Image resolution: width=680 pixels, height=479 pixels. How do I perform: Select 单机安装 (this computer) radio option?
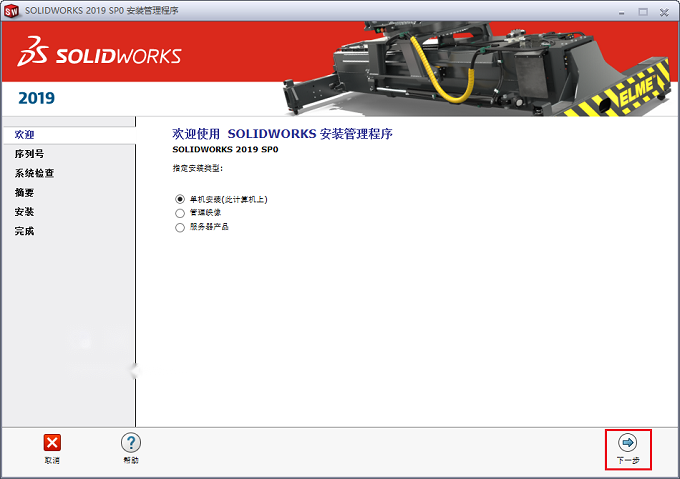pos(180,199)
